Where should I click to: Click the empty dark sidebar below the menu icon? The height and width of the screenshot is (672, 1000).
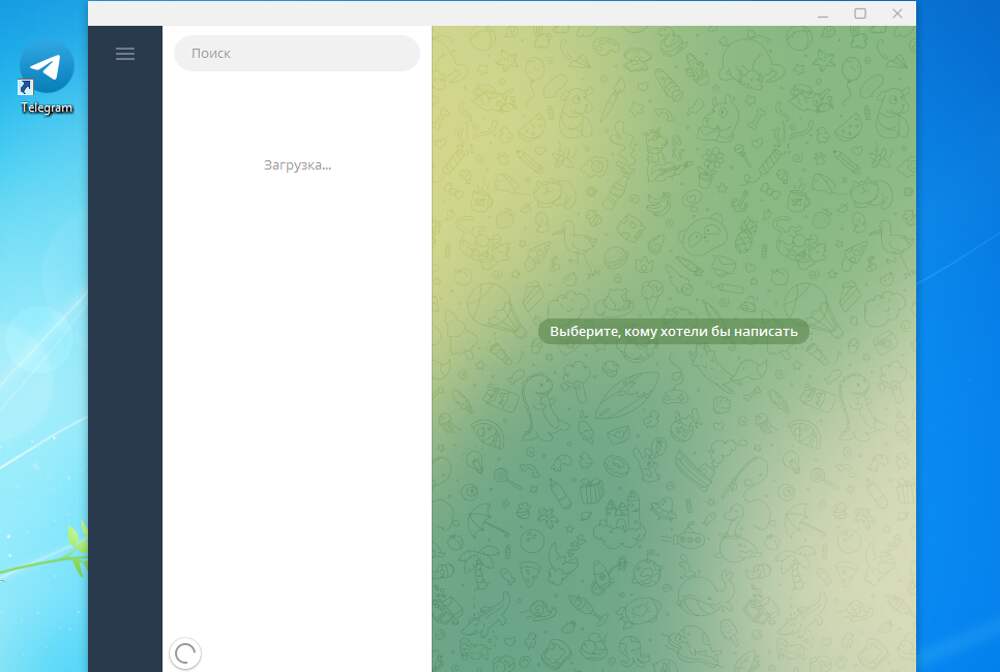pyautogui.click(x=125, y=350)
